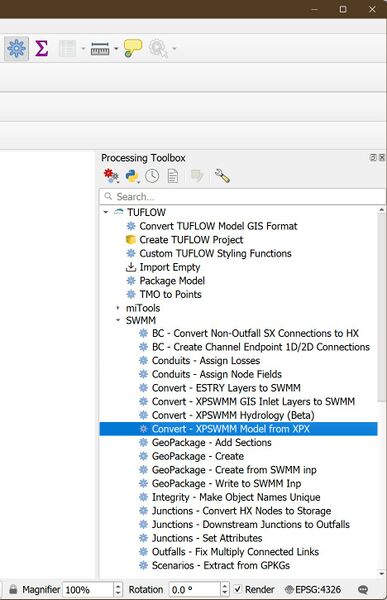Open the Processing Toolbox gear icon in toolbar
Image resolution: width=387 pixels, height=600 pixels.
[16, 49]
